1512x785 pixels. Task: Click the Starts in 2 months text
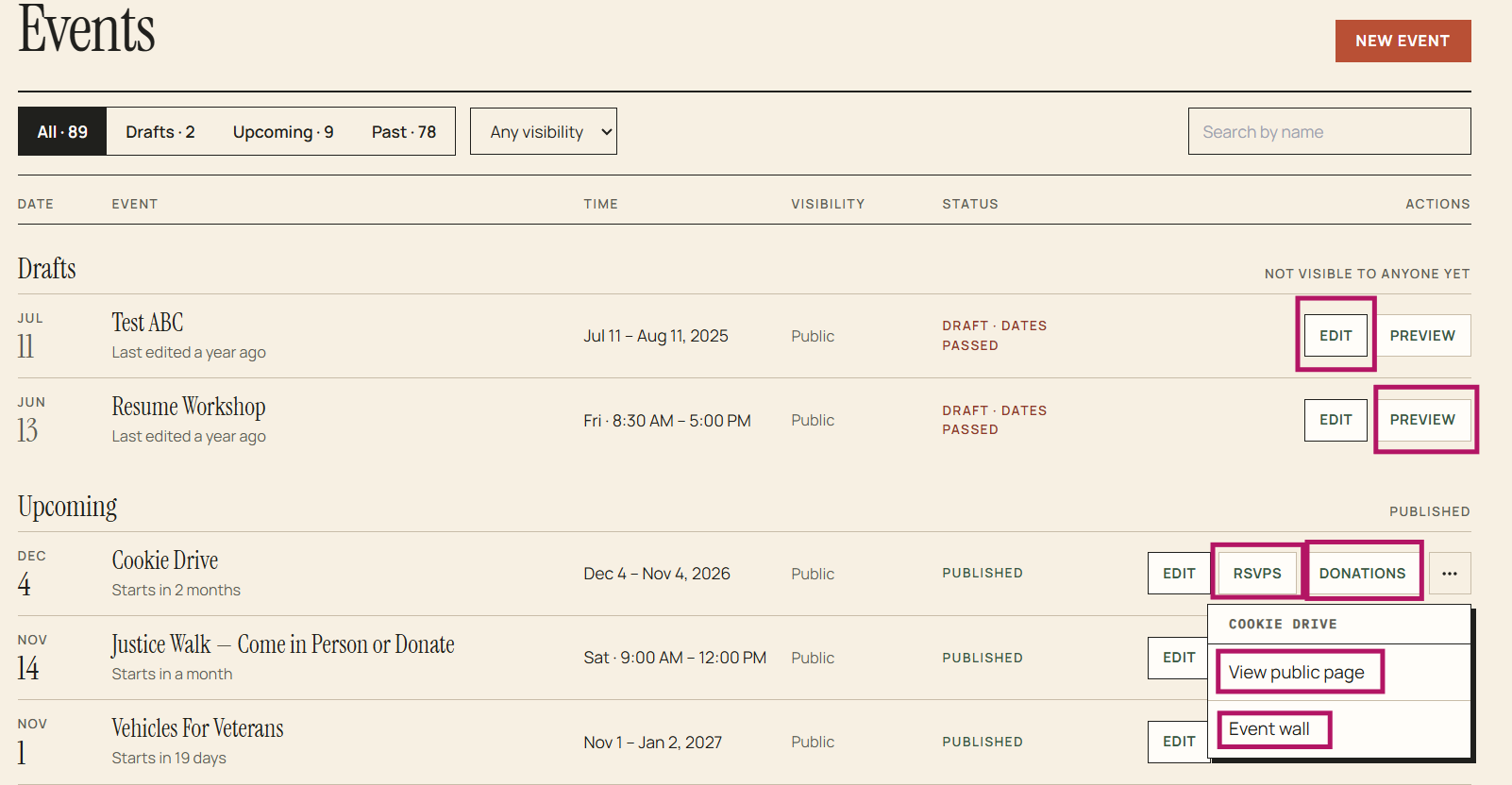176,590
